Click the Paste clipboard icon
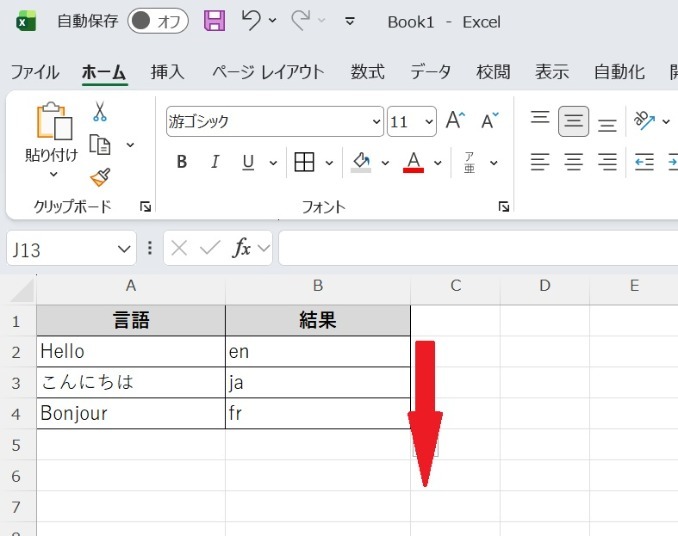The width and height of the screenshot is (678, 536). tap(54, 121)
